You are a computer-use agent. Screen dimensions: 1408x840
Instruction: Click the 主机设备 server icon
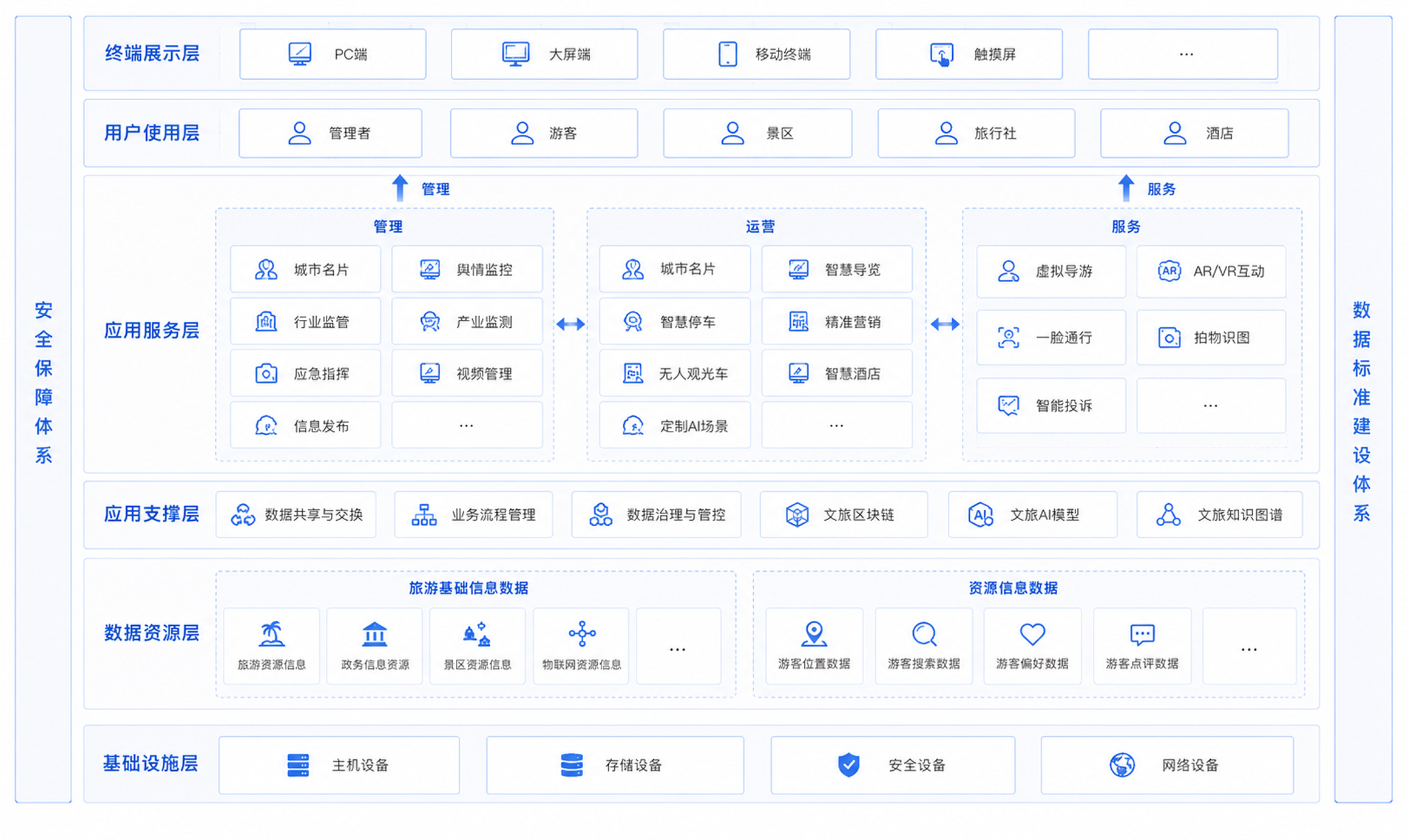[x=298, y=765]
